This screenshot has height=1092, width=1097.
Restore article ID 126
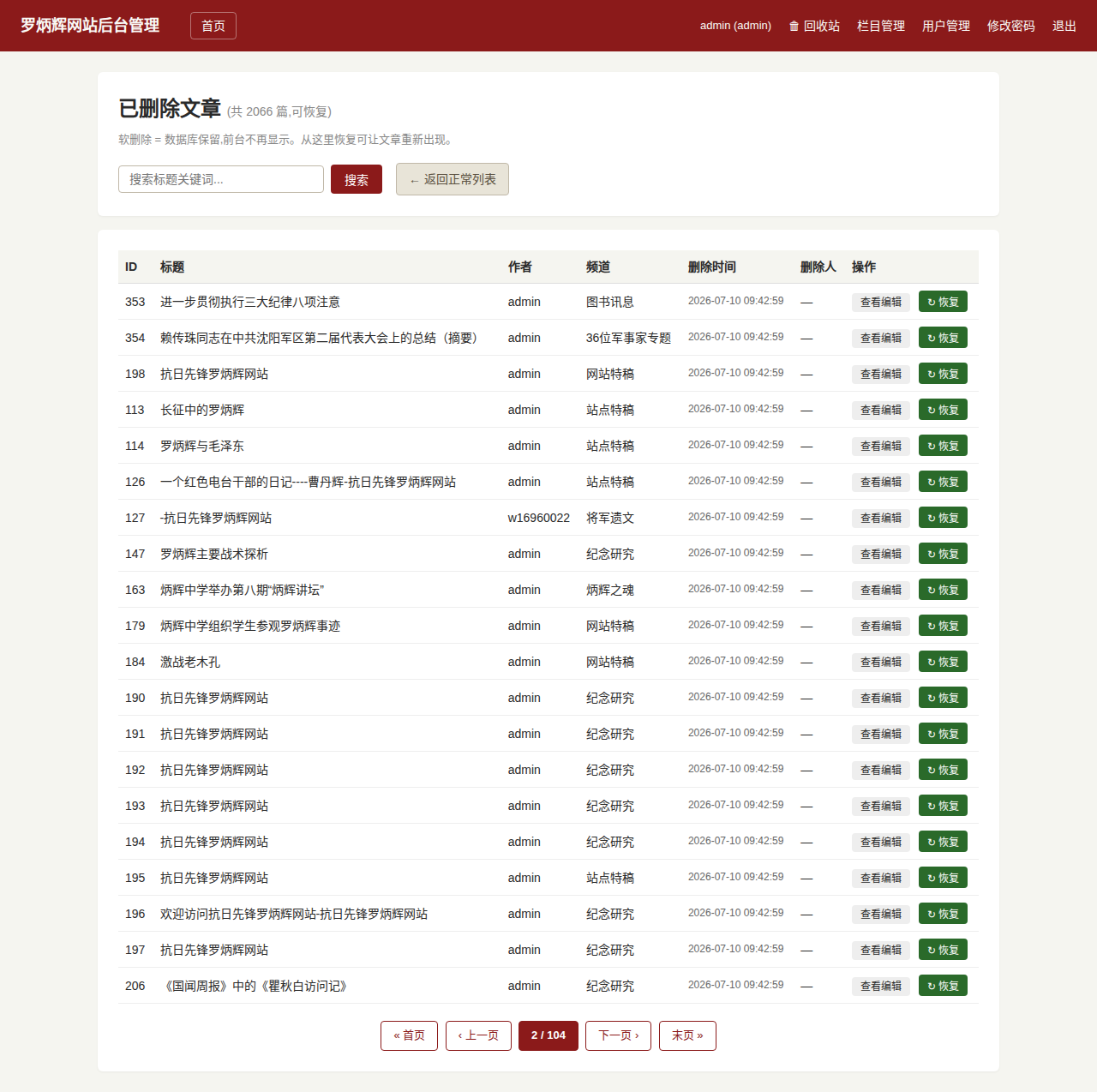click(943, 482)
